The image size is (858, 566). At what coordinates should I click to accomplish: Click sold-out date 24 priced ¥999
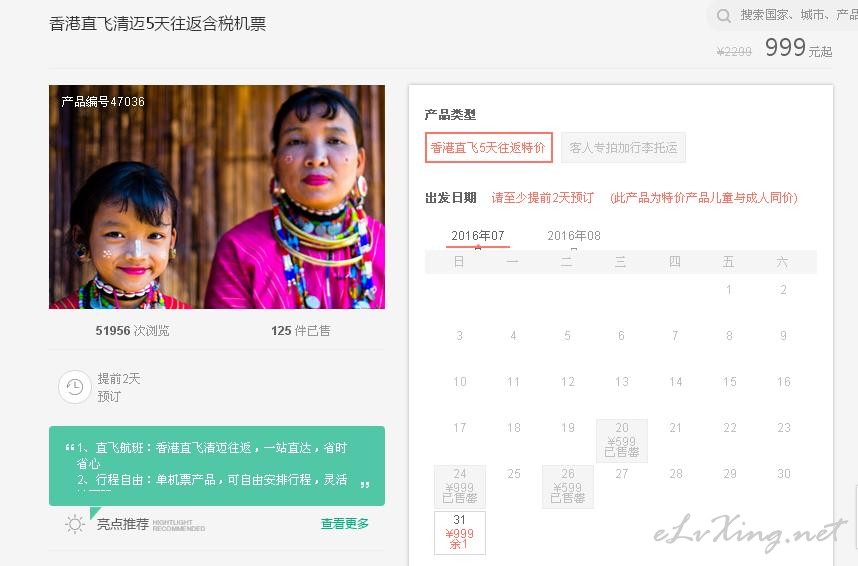[460, 487]
